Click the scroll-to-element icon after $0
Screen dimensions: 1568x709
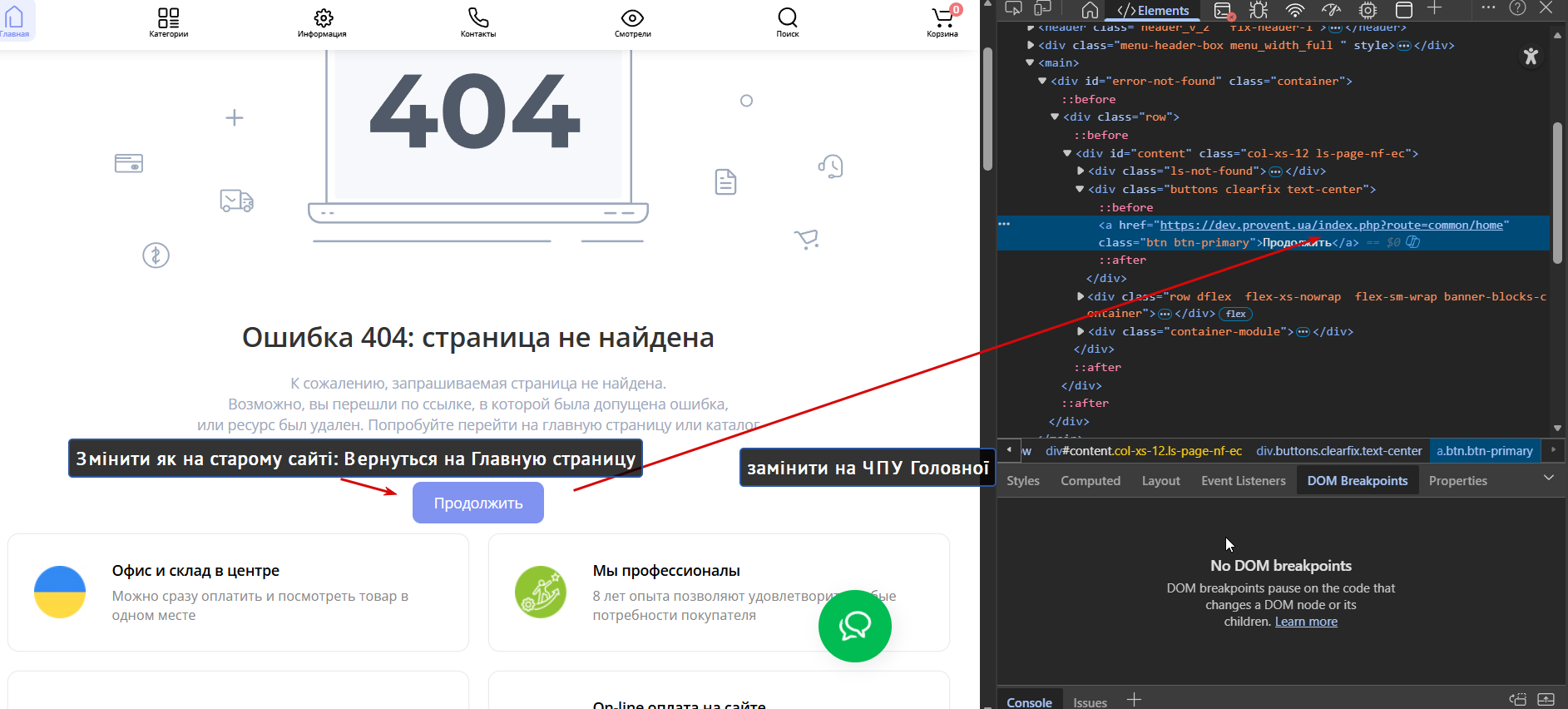(1413, 242)
